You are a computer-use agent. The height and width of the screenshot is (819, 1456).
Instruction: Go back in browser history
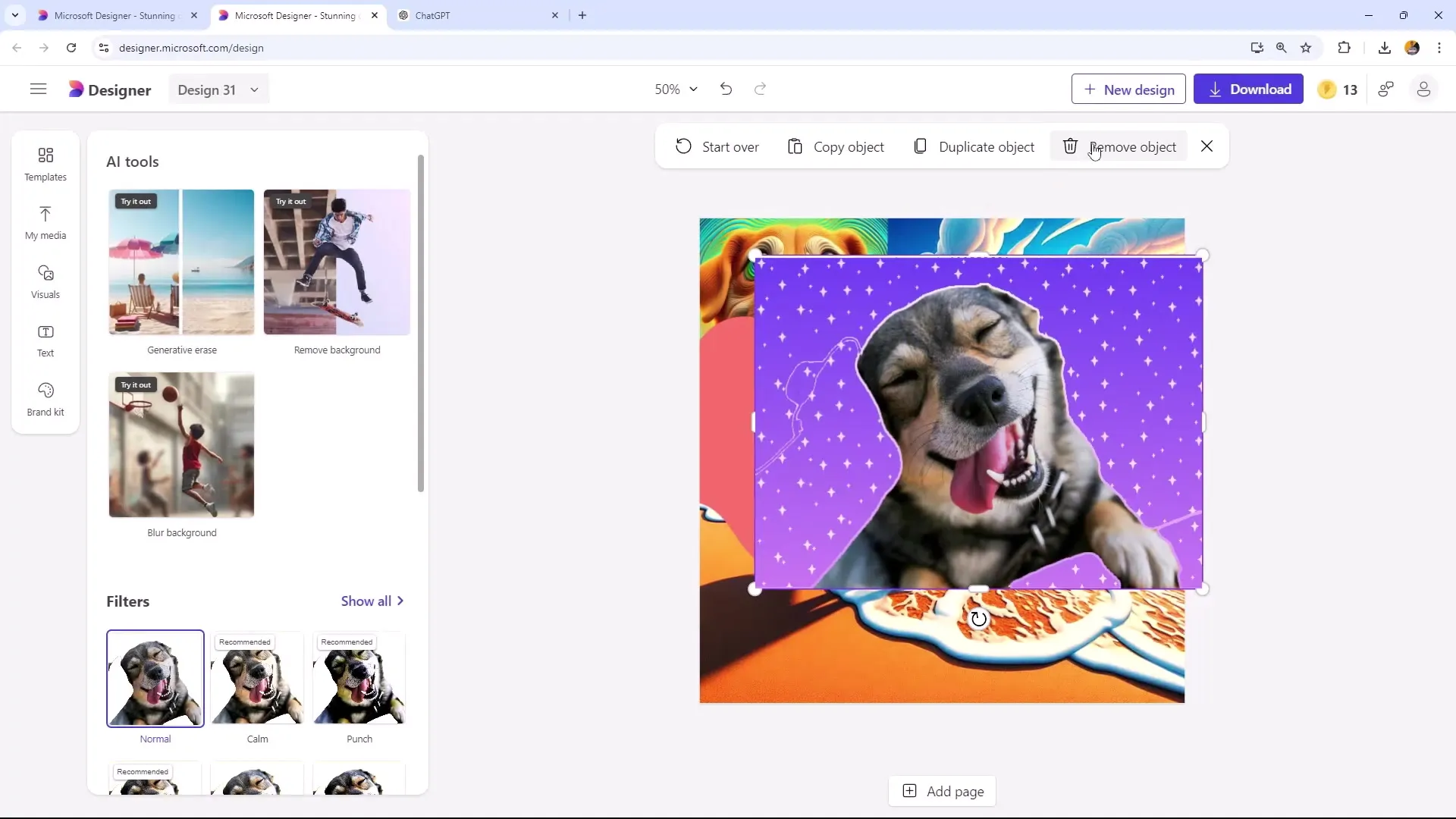tap(17, 48)
